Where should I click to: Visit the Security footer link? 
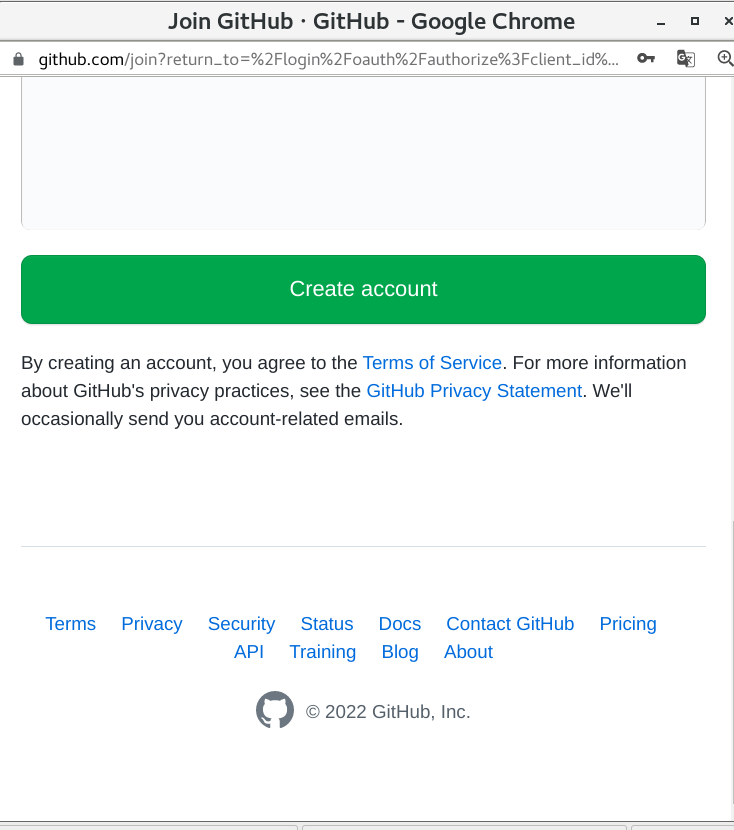tap(241, 624)
